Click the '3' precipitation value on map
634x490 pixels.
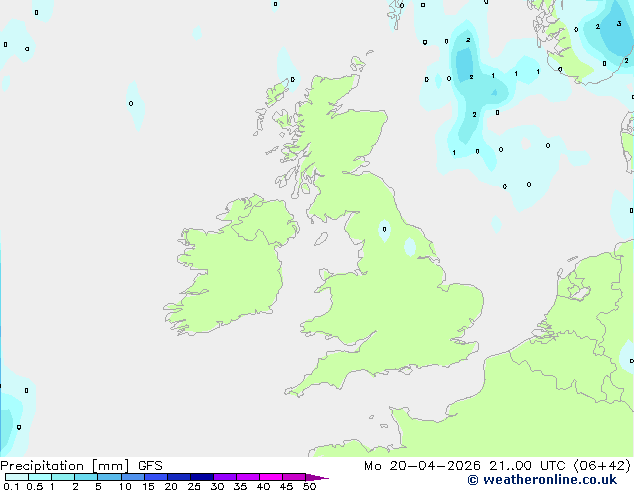pos(619,23)
